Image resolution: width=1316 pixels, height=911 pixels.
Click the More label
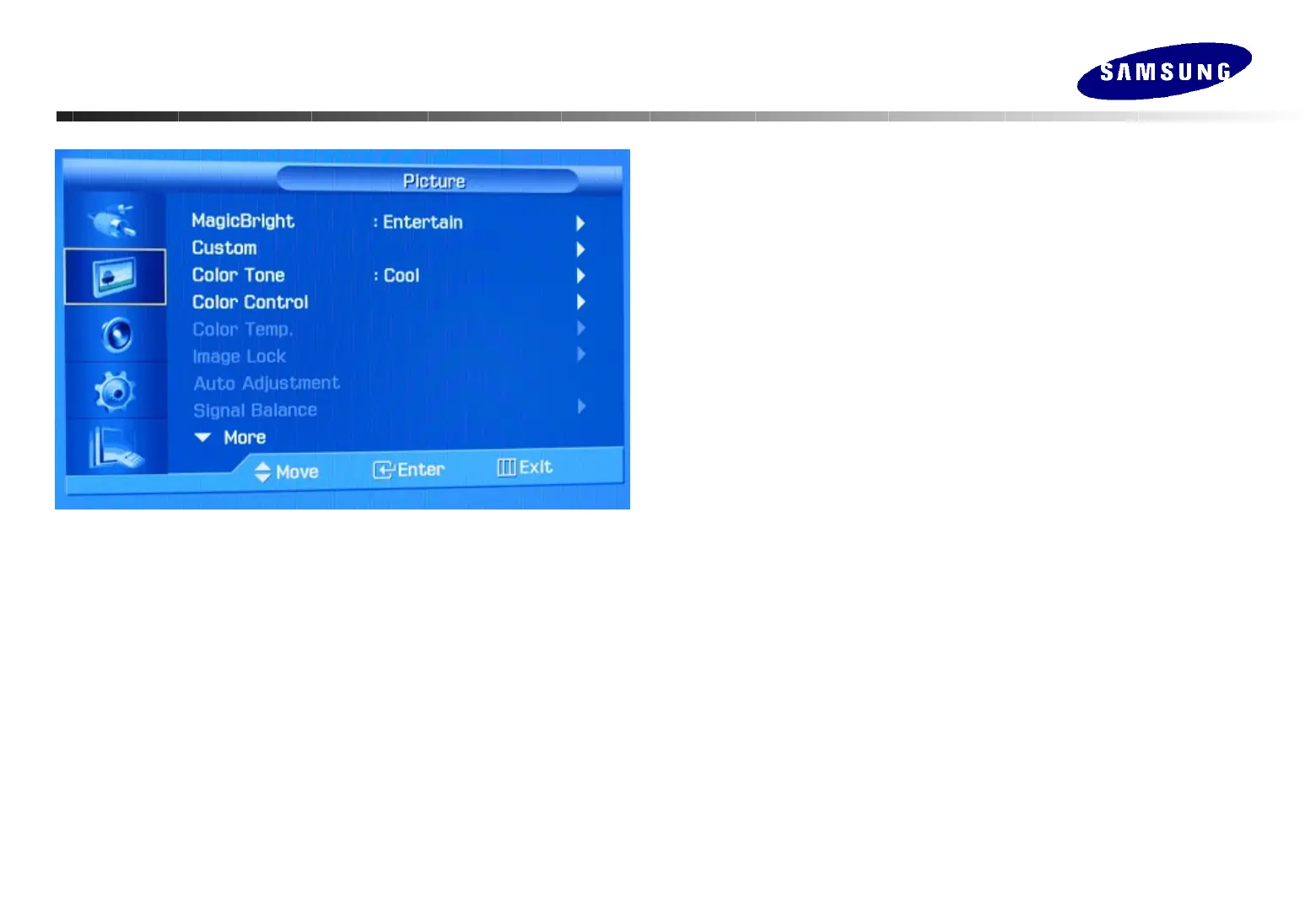[x=245, y=438]
